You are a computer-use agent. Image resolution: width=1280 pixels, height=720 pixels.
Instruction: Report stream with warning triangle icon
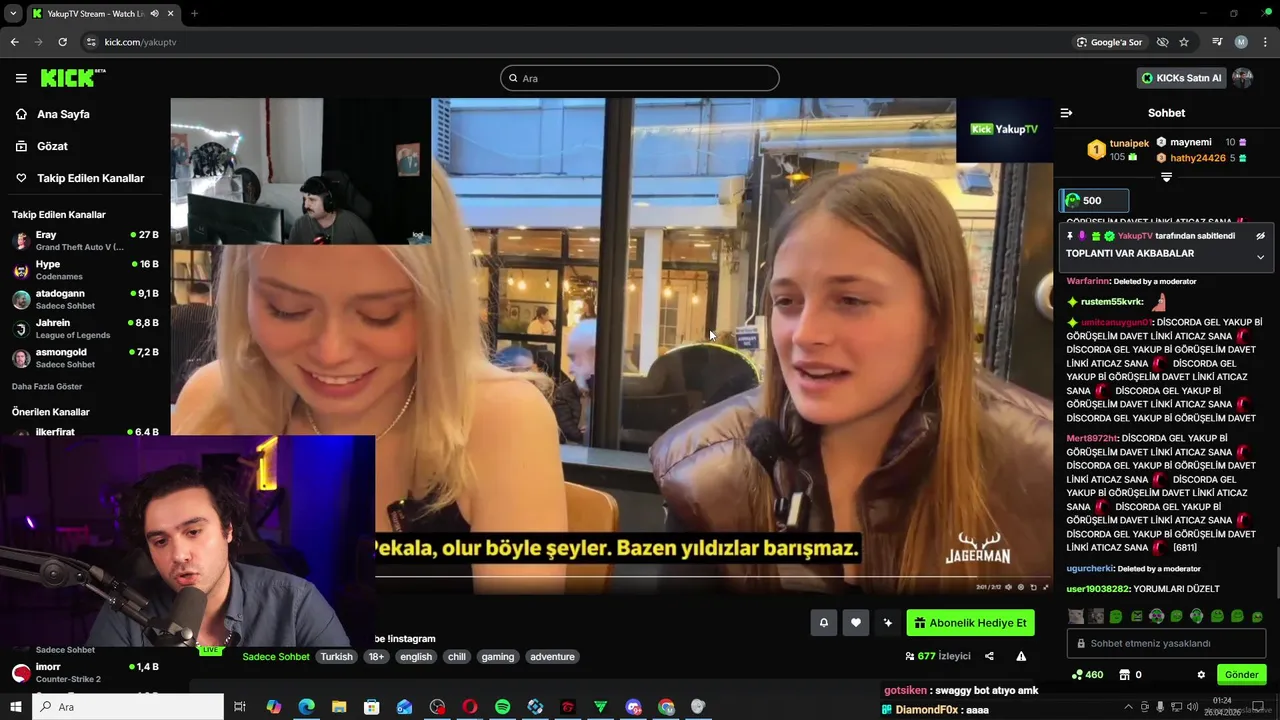1021,657
